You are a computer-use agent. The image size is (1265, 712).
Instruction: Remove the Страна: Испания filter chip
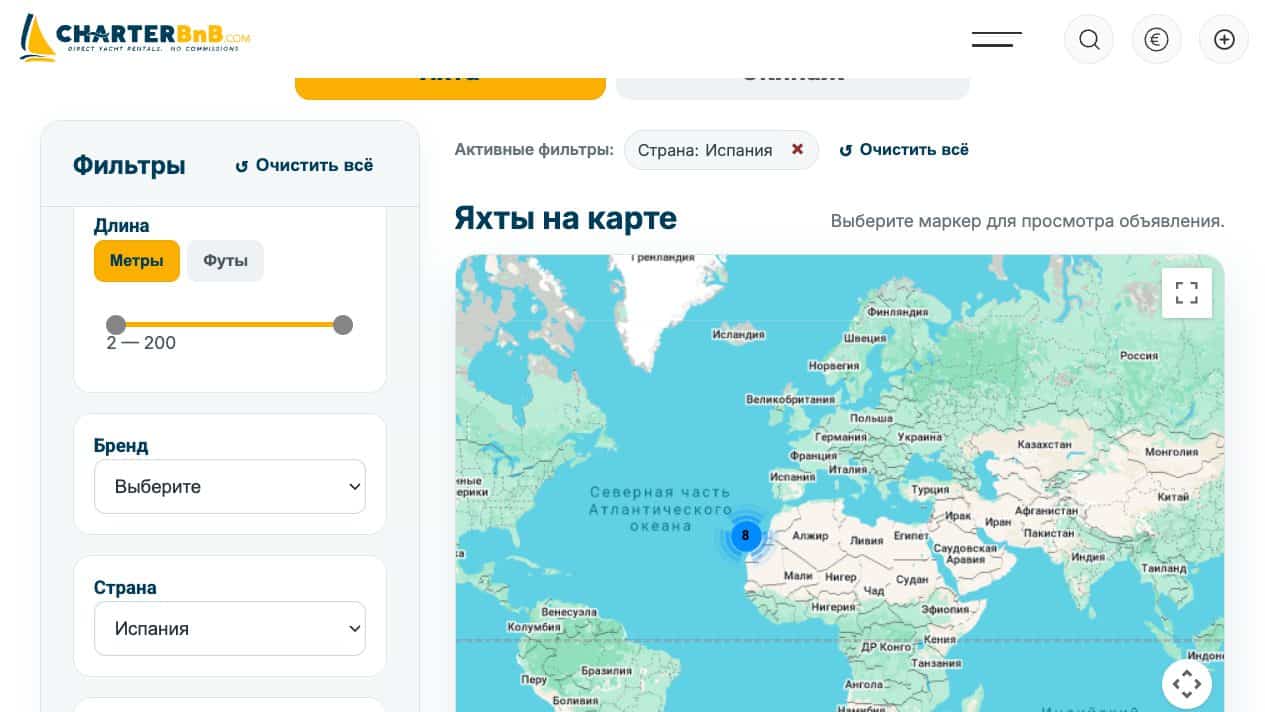[x=797, y=149]
